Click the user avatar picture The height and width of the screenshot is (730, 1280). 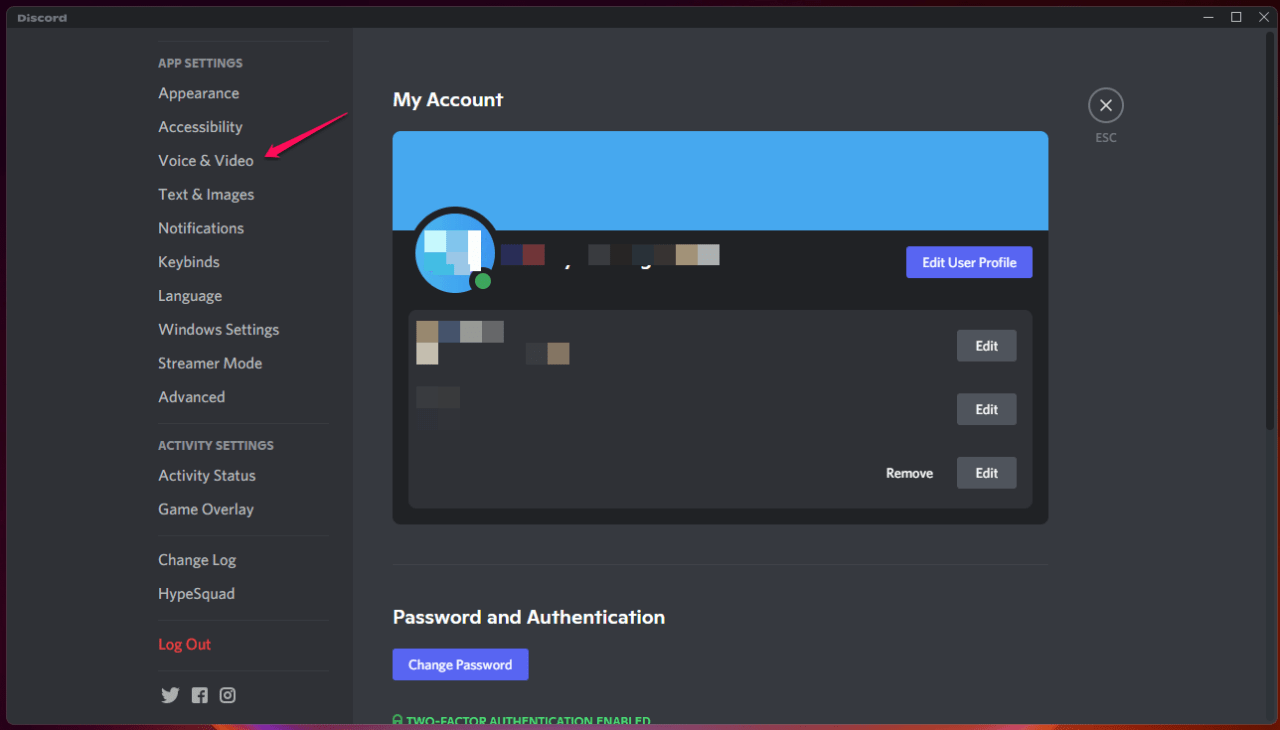click(x=455, y=251)
